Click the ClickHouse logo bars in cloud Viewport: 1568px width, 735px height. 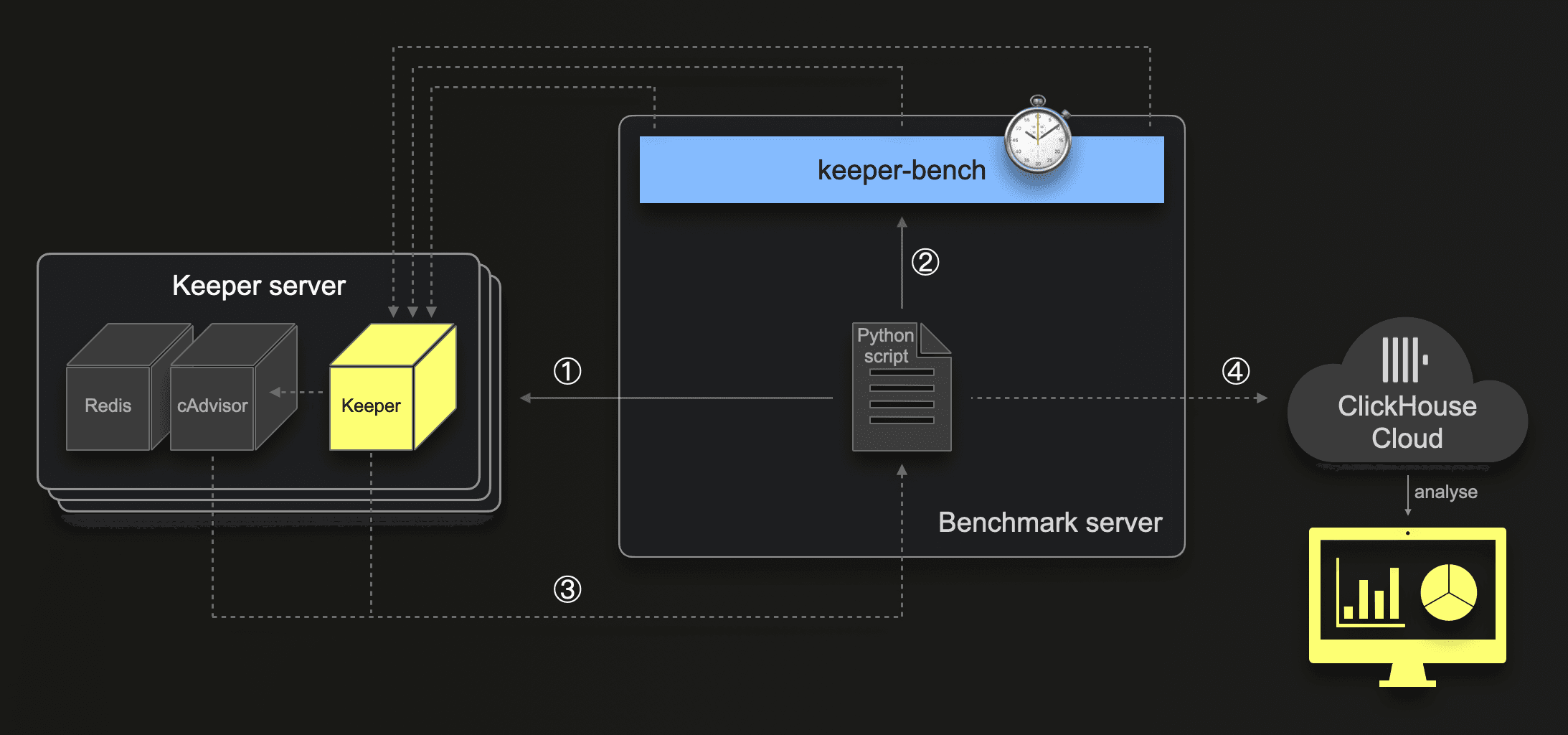(1404, 360)
